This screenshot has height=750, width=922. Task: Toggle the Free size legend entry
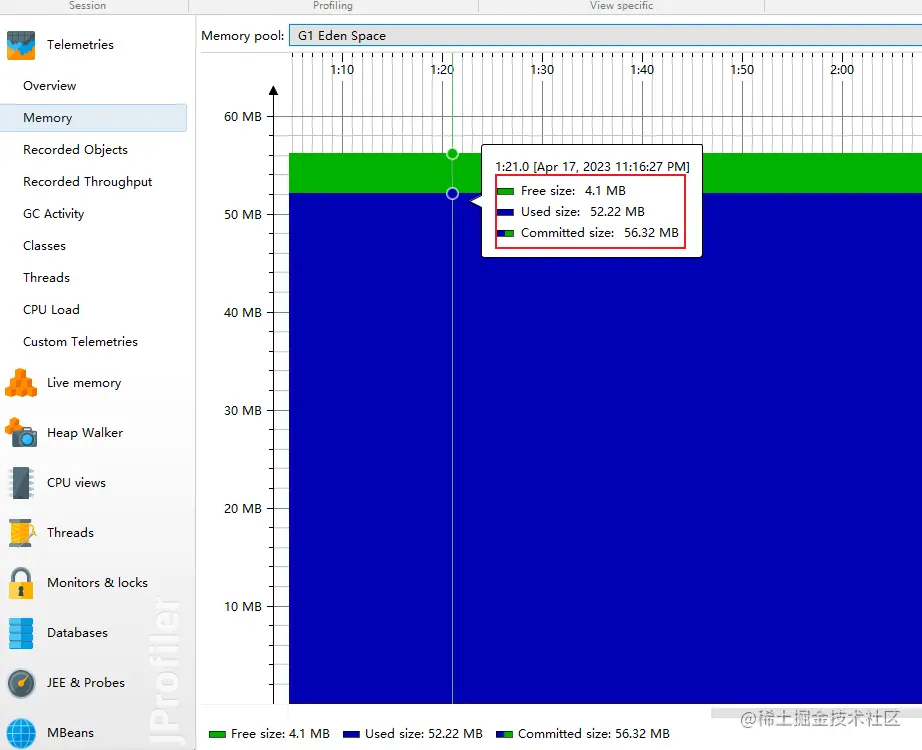268,733
